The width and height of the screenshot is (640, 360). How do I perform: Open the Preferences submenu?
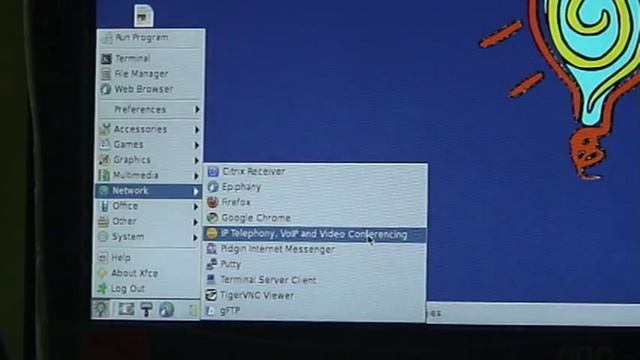(x=150, y=109)
